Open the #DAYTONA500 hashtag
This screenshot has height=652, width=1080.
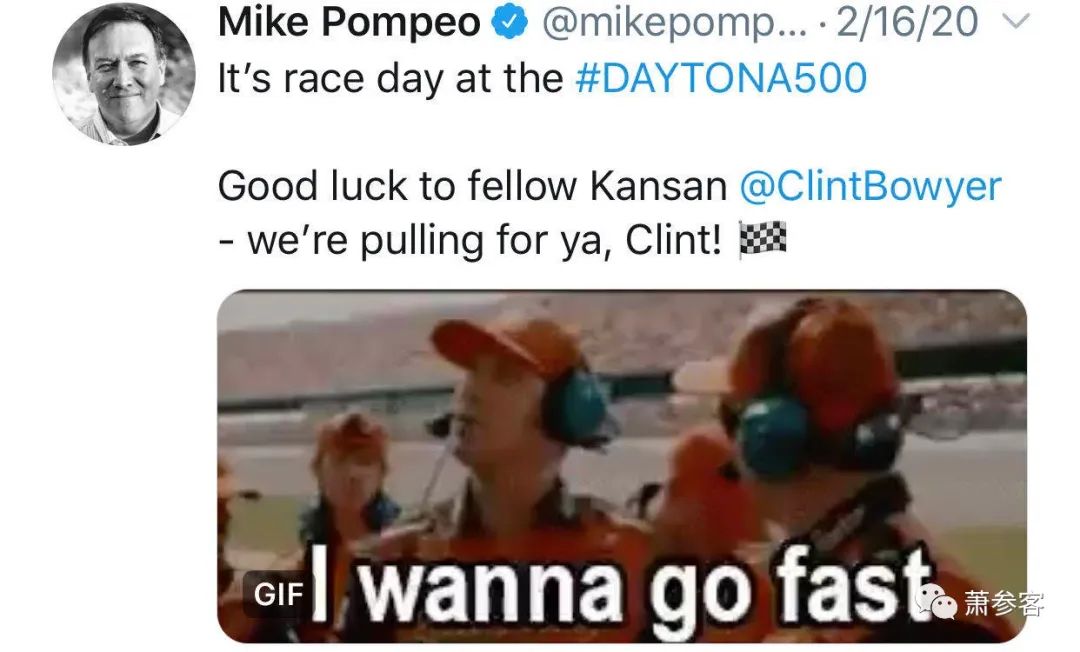click(x=720, y=78)
